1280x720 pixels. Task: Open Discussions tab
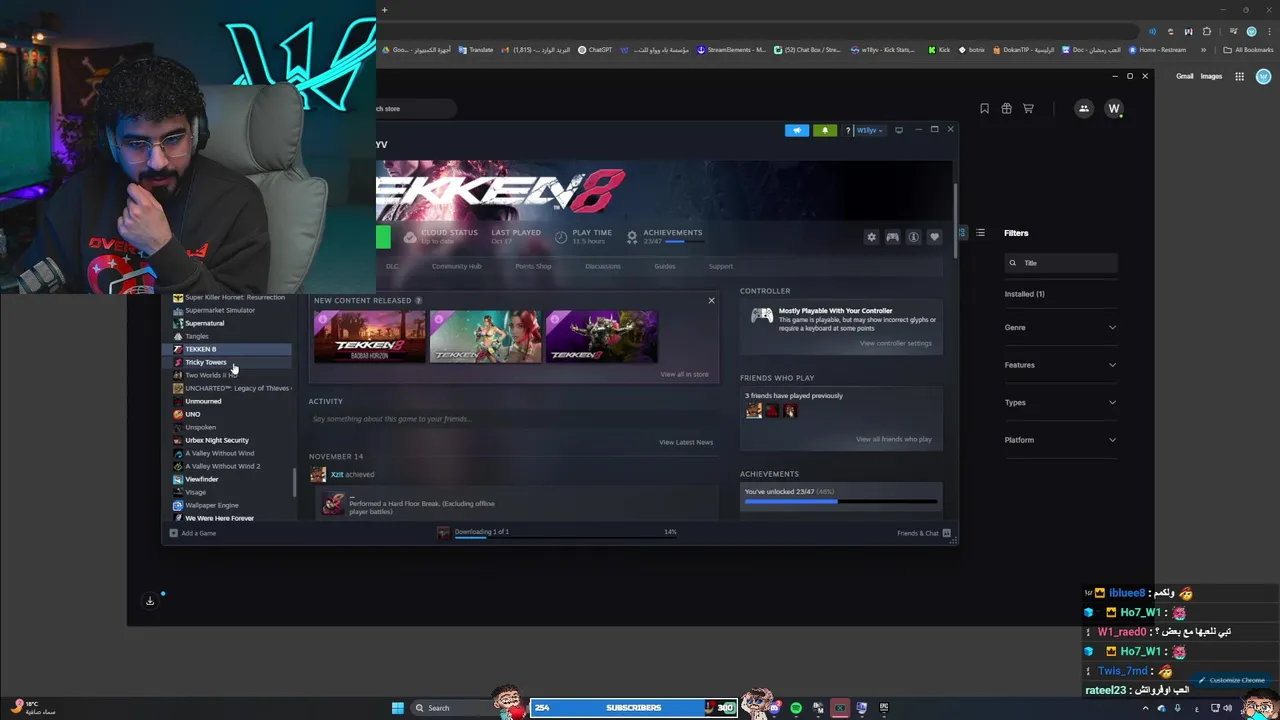(x=603, y=266)
